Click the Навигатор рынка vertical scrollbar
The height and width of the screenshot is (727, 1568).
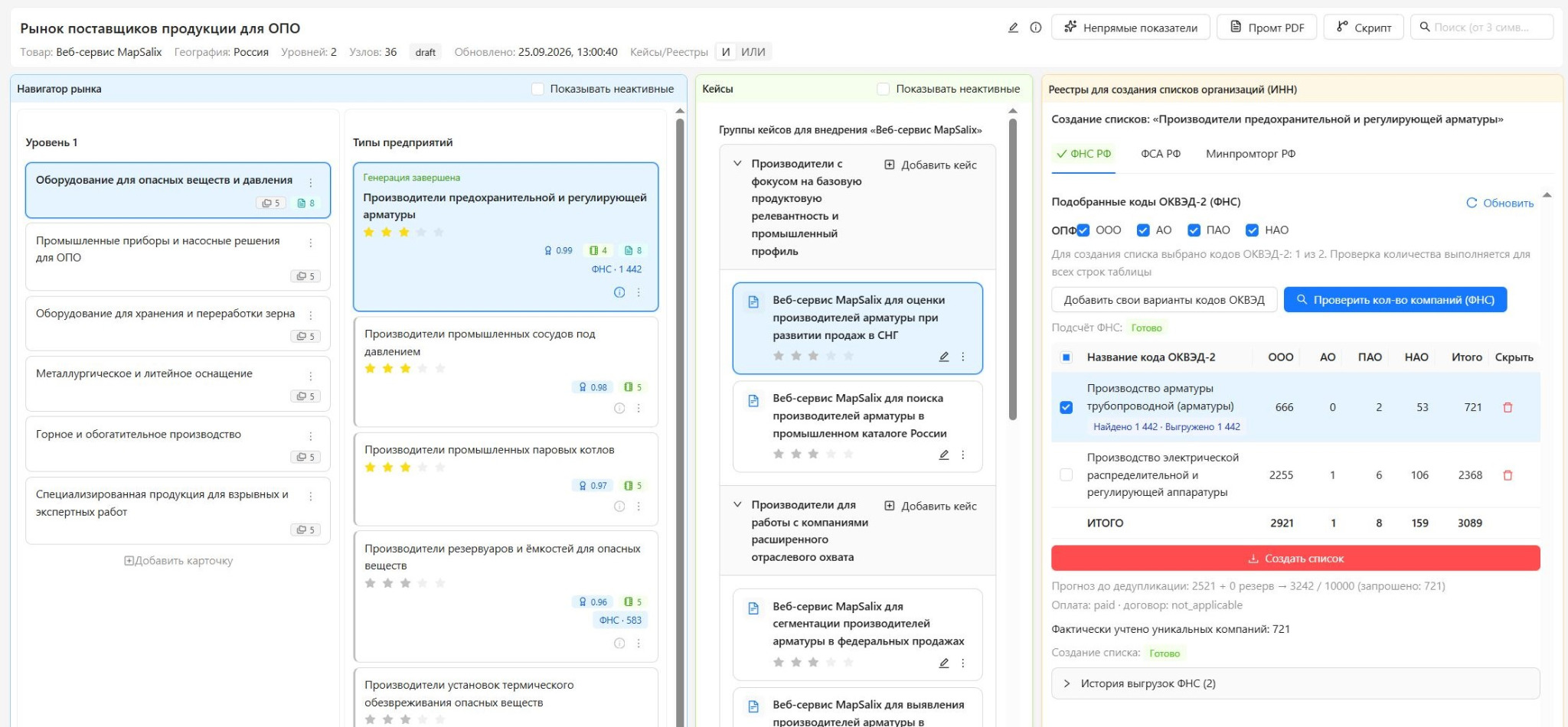680,421
